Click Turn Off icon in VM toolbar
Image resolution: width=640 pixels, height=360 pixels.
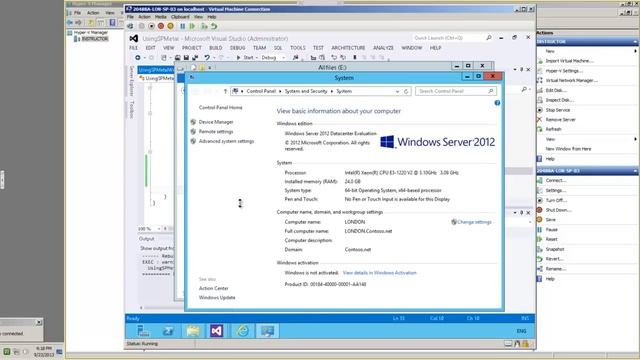coord(151,26)
